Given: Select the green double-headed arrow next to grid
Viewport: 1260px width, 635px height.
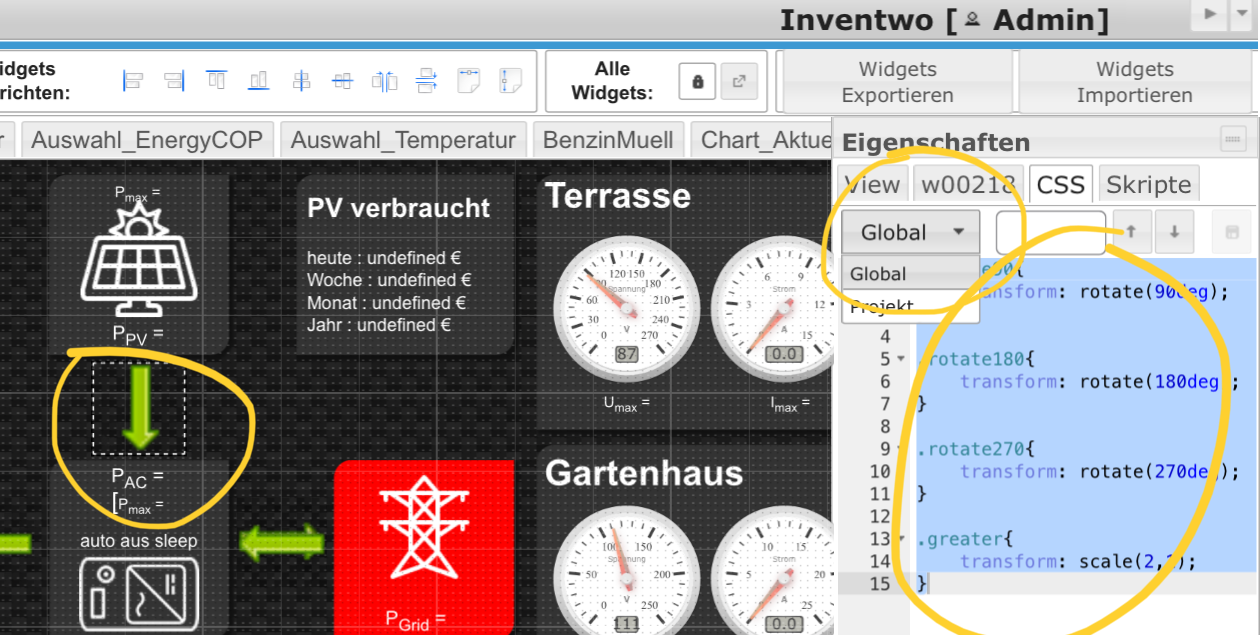Looking at the screenshot, I should [x=283, y=544].
